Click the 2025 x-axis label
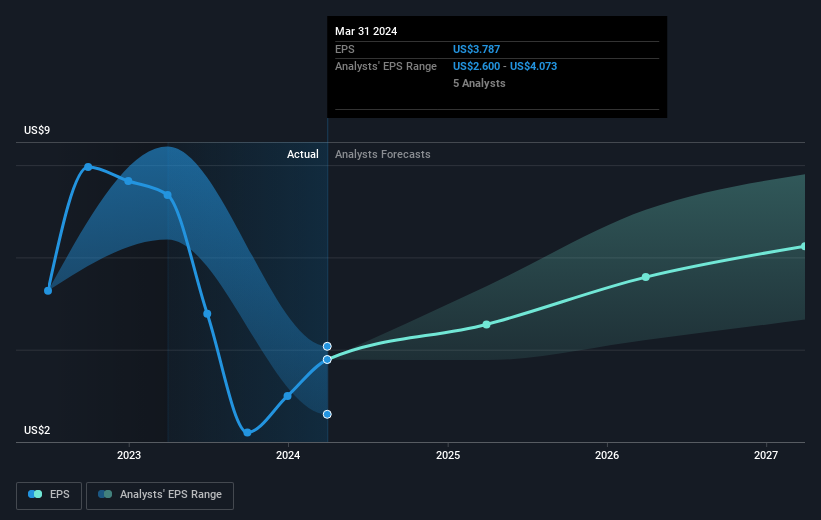Viewport: 821px width, 520px height. click(448, 455)
